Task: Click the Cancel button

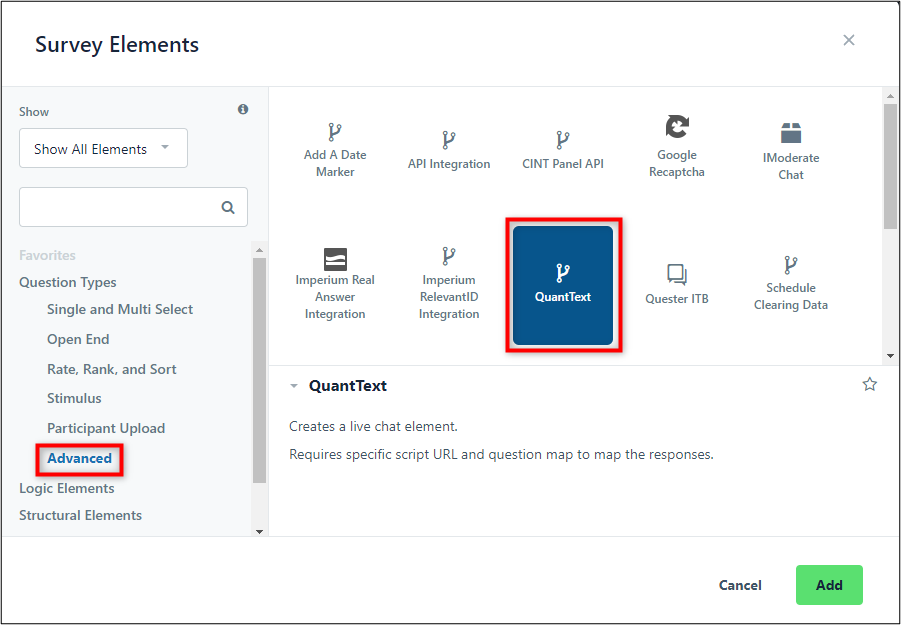Action: pos(740,585)
